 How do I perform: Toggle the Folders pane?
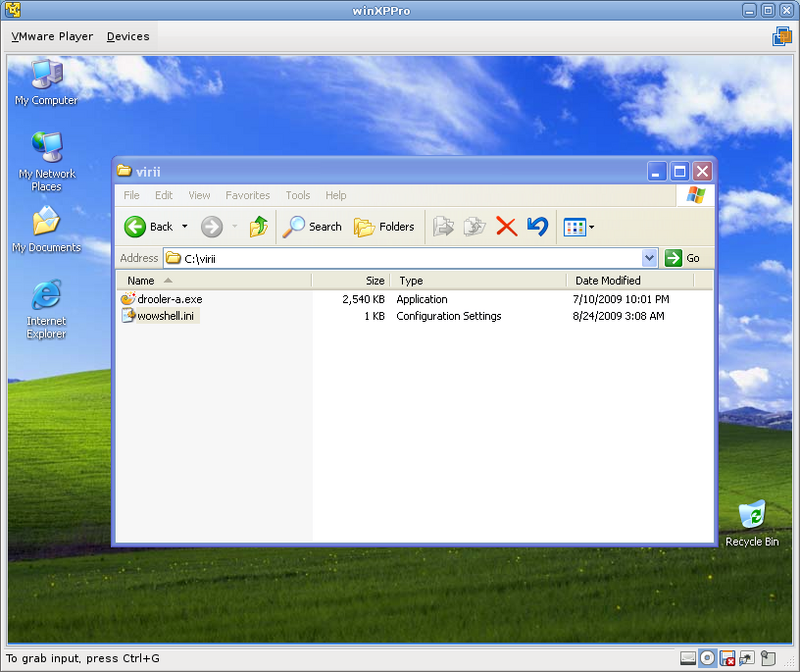point(384,227)
